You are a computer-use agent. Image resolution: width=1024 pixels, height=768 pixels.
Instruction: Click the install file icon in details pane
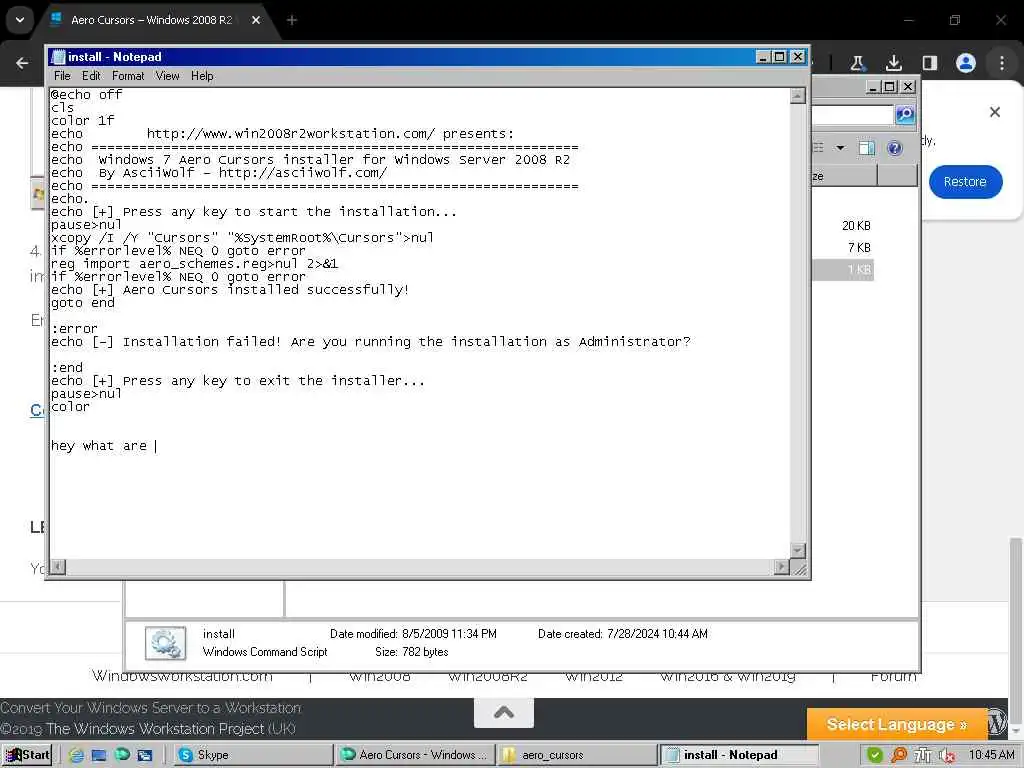(x=165, y=643)
